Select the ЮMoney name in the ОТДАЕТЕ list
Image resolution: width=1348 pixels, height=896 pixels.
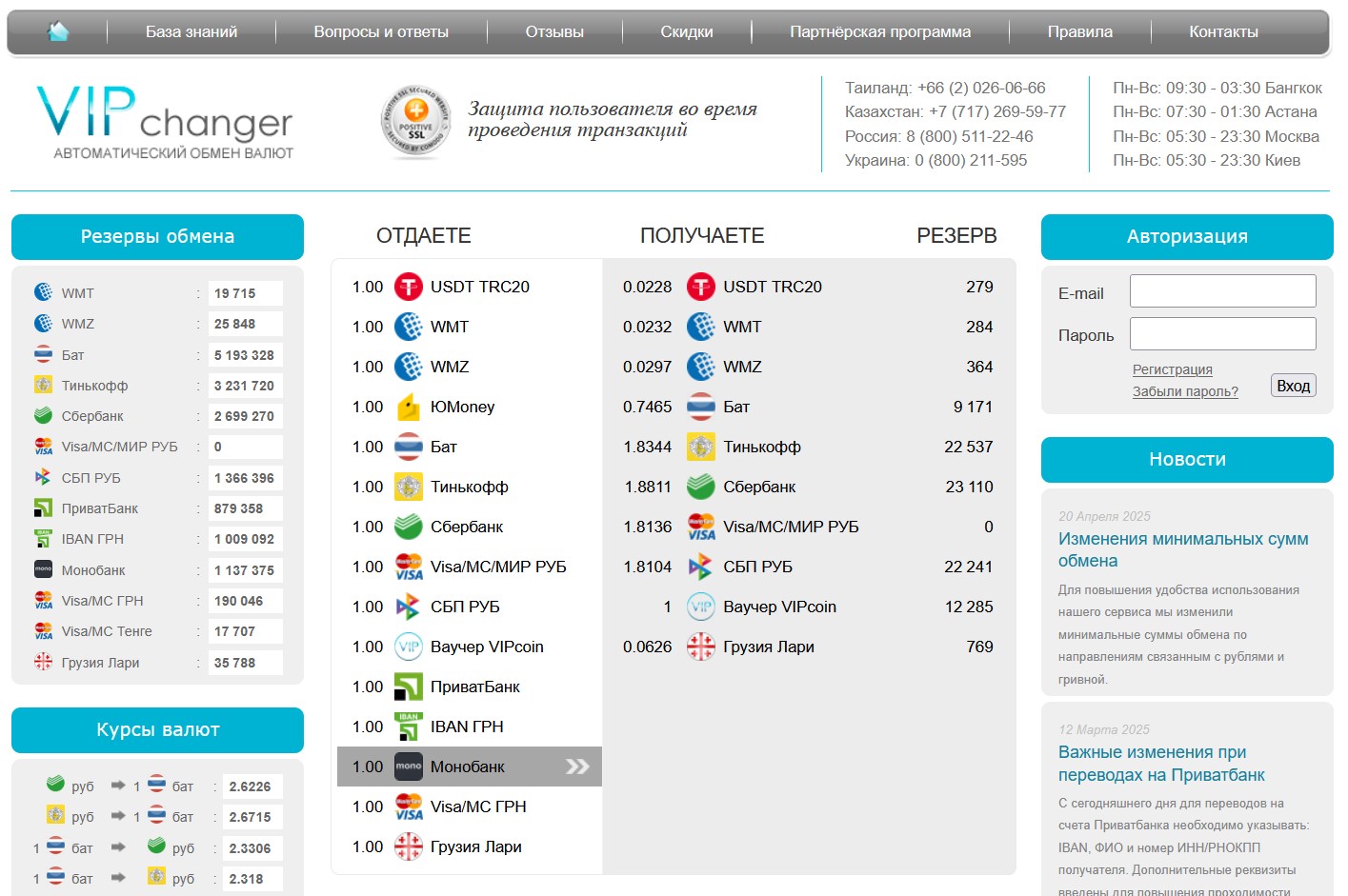click(x=463, y=407)
